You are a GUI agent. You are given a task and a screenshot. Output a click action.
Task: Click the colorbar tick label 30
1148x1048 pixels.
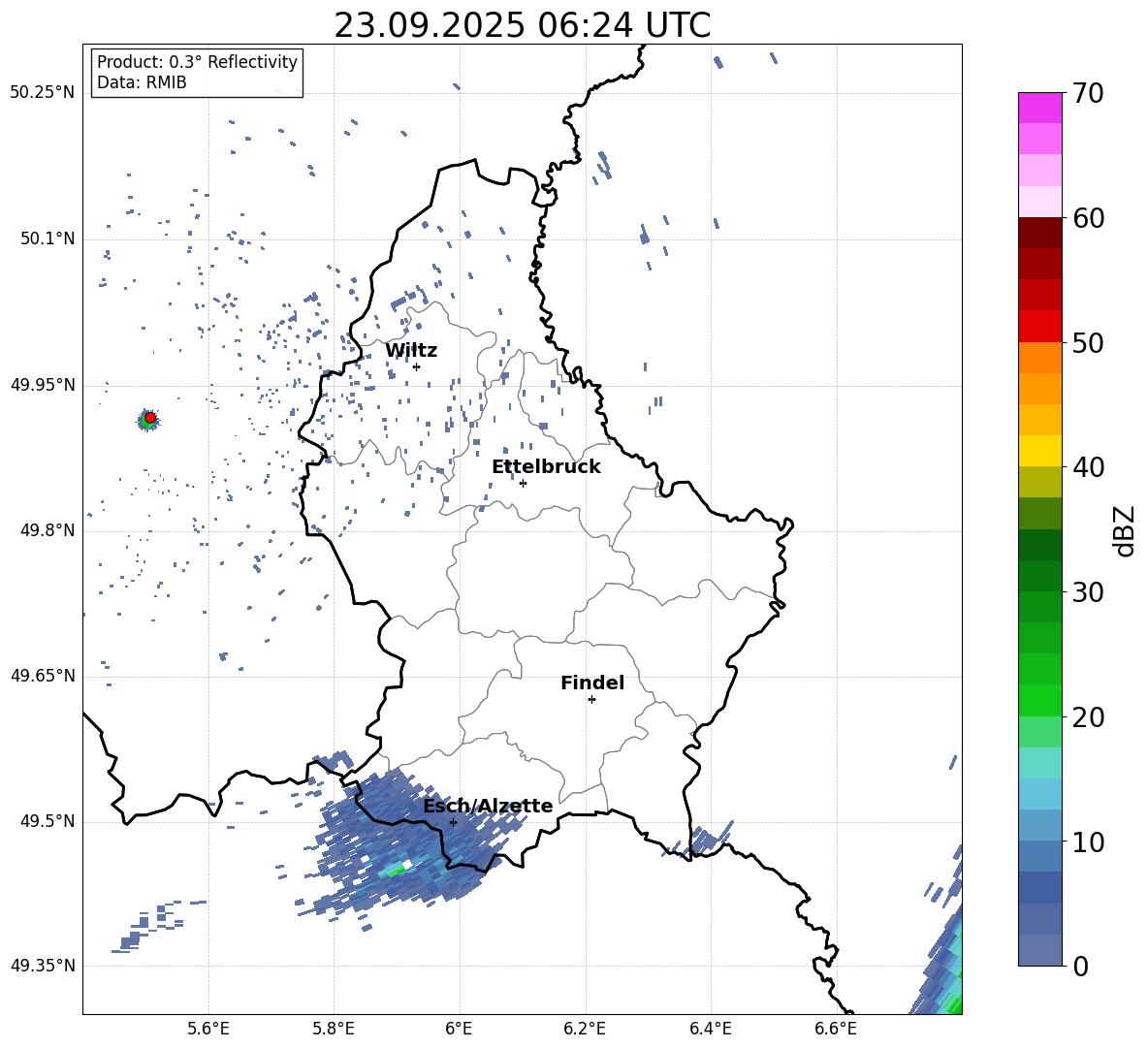1087,592
